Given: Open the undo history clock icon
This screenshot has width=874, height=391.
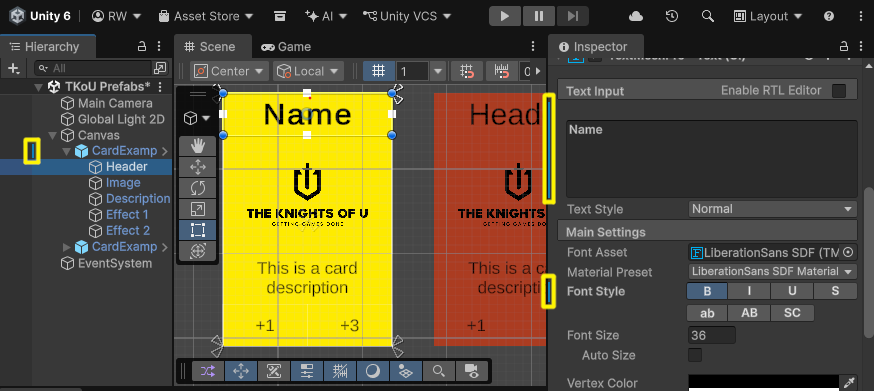Looking at the screenshot, I should click(672, 16).
